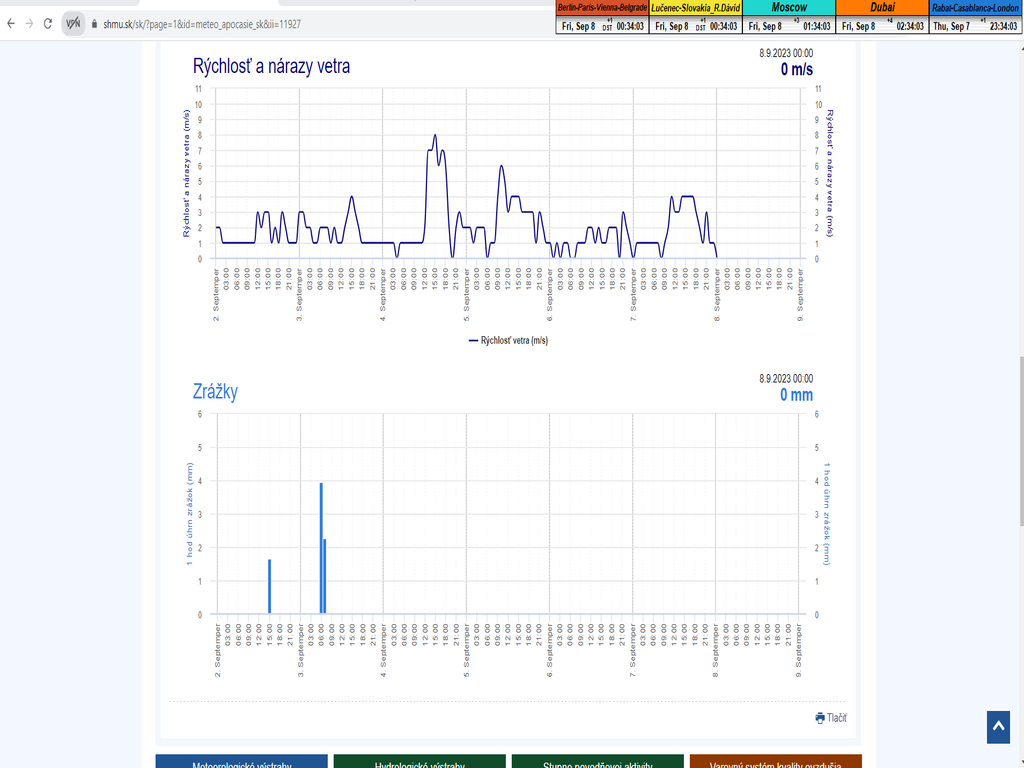This screenshot has height=768, width=1024.
Task: Click Rabat-Casablanca-London clock
Action: tap(975, 17)
